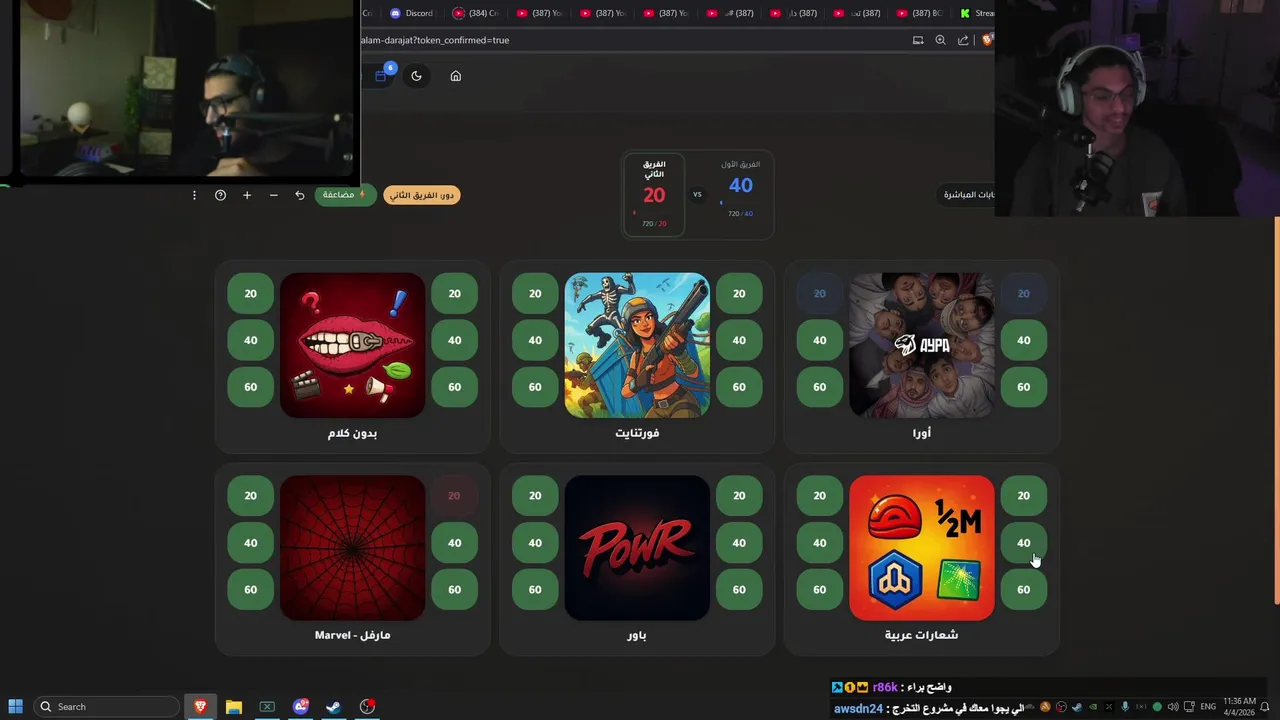
Task: Open notifications bell in system tray
Action: coord(1265,707)
